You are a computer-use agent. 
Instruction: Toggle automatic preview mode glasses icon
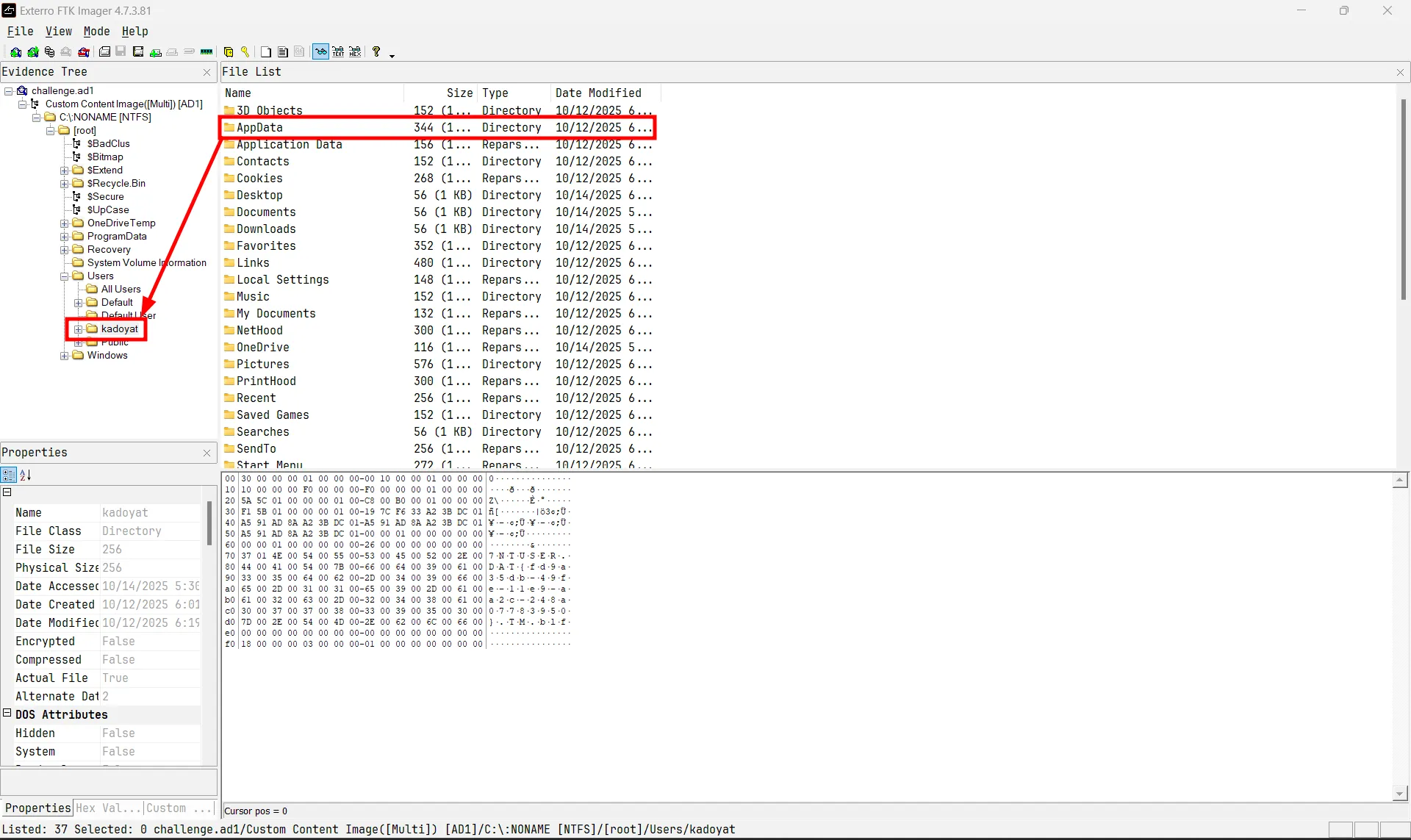[321, 52]
